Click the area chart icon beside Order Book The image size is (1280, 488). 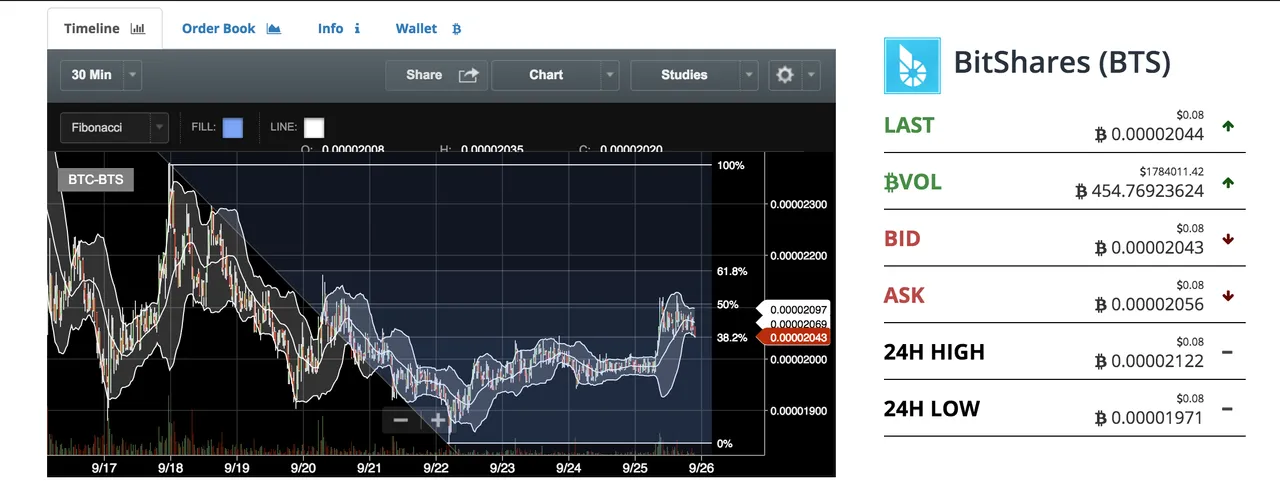tap(274, 29)
